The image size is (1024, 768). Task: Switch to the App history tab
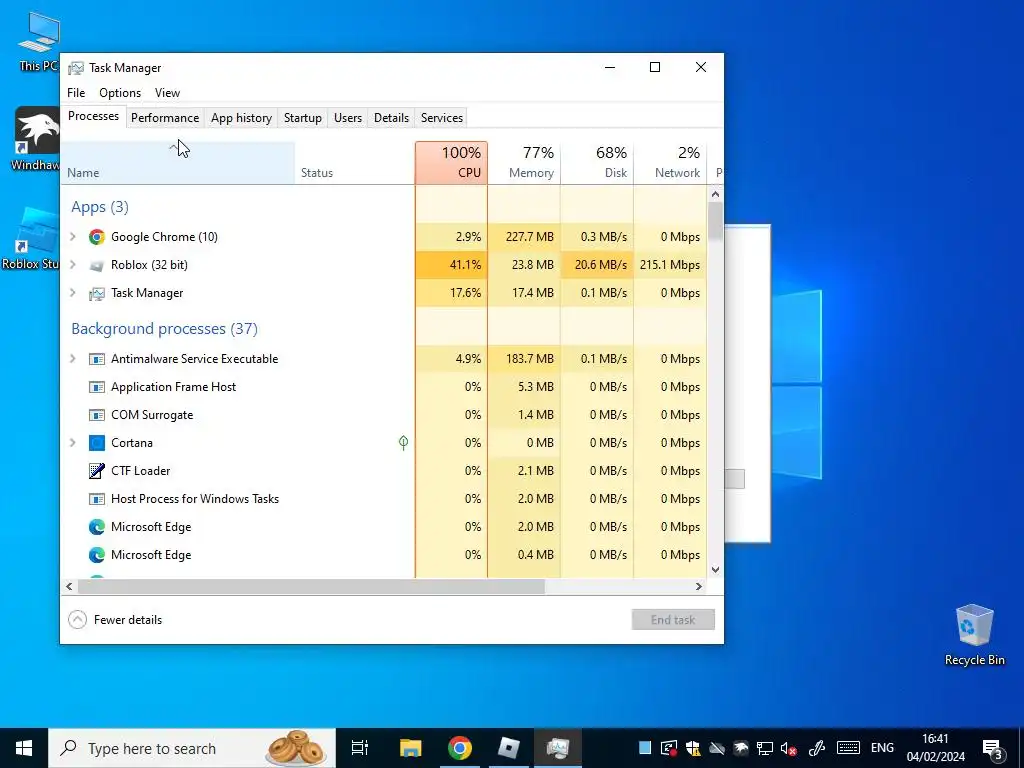click(242, 118)
